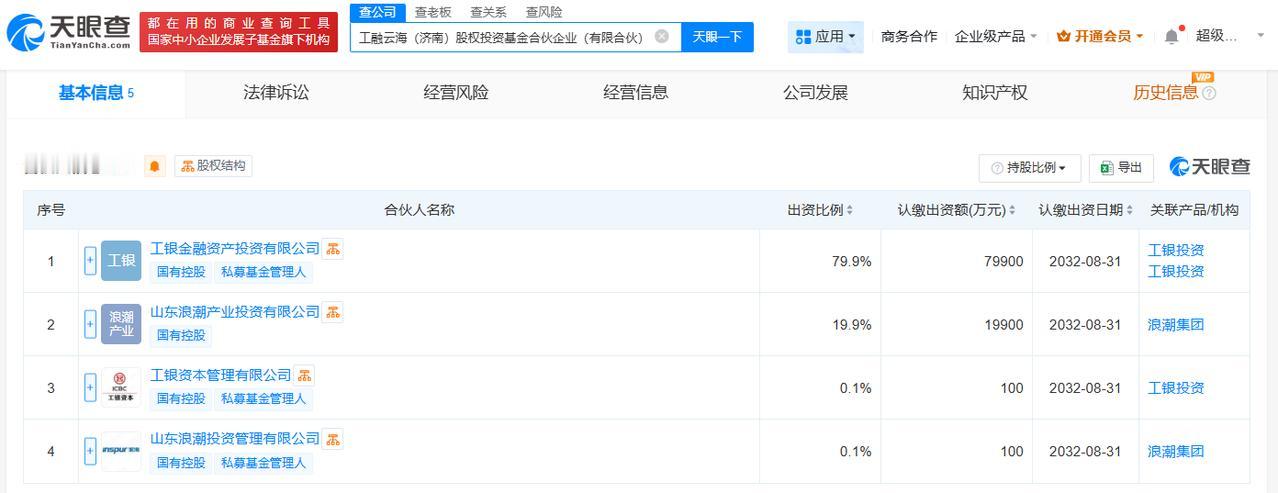Select the 查老板 search tab
Image resolution: width=1278 pixels, height=493 pixels.
433,12
